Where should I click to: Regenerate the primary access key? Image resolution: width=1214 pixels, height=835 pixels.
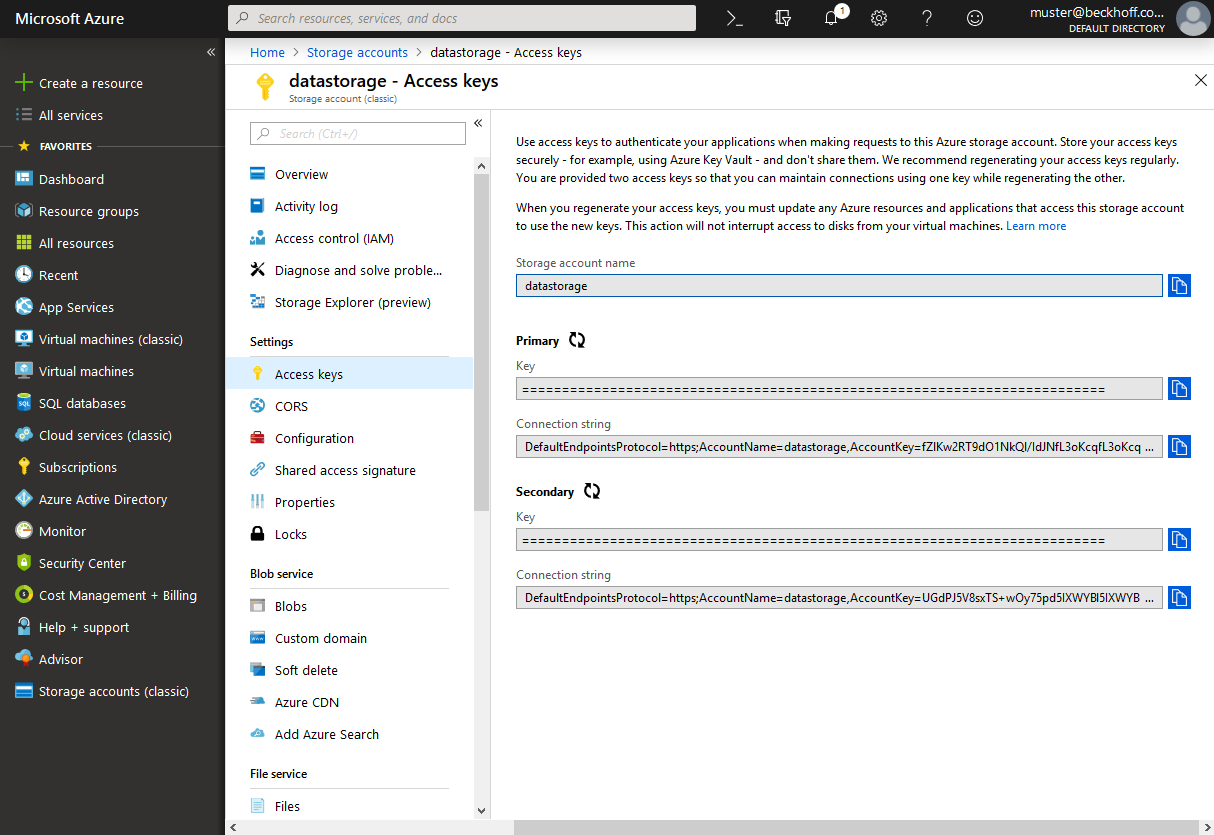pyautogui.click(x=577, y=340)
